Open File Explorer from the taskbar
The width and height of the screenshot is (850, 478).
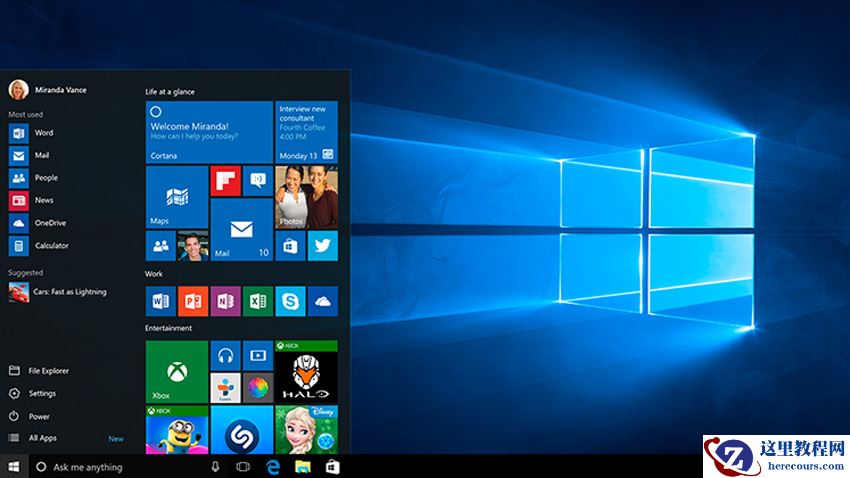(302, 467)
